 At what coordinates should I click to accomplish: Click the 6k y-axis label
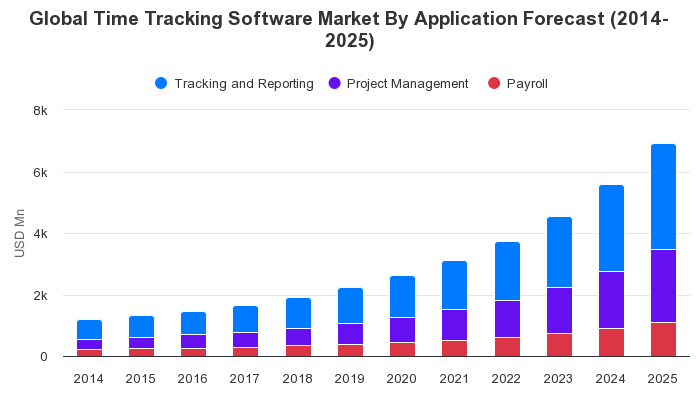[x=40, y=173]
